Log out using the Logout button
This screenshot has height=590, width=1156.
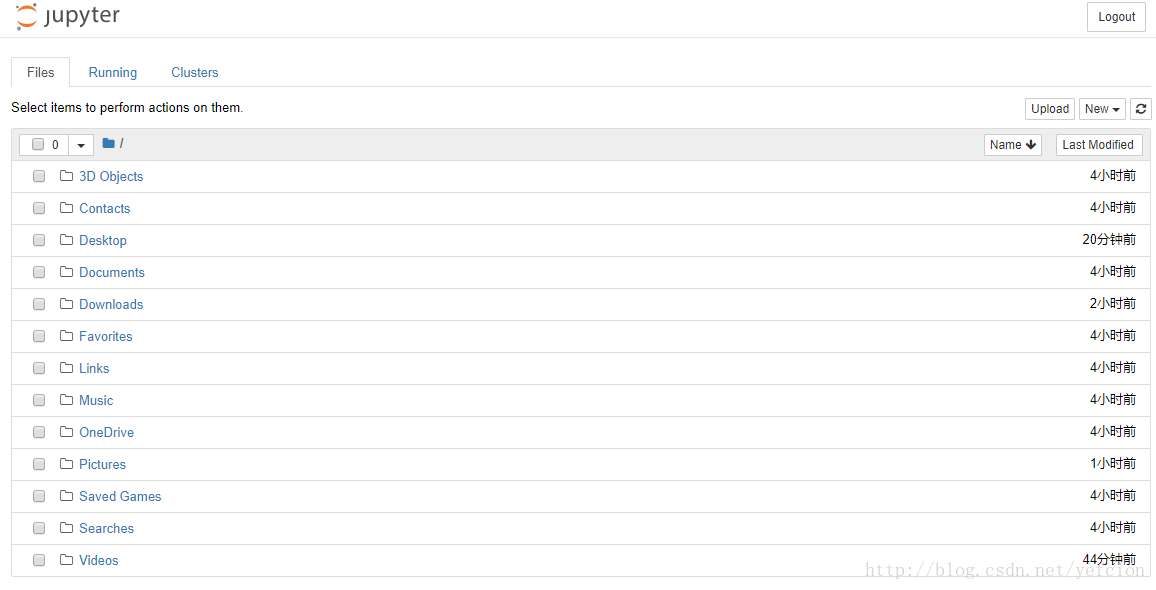[x=1116, y=17]
